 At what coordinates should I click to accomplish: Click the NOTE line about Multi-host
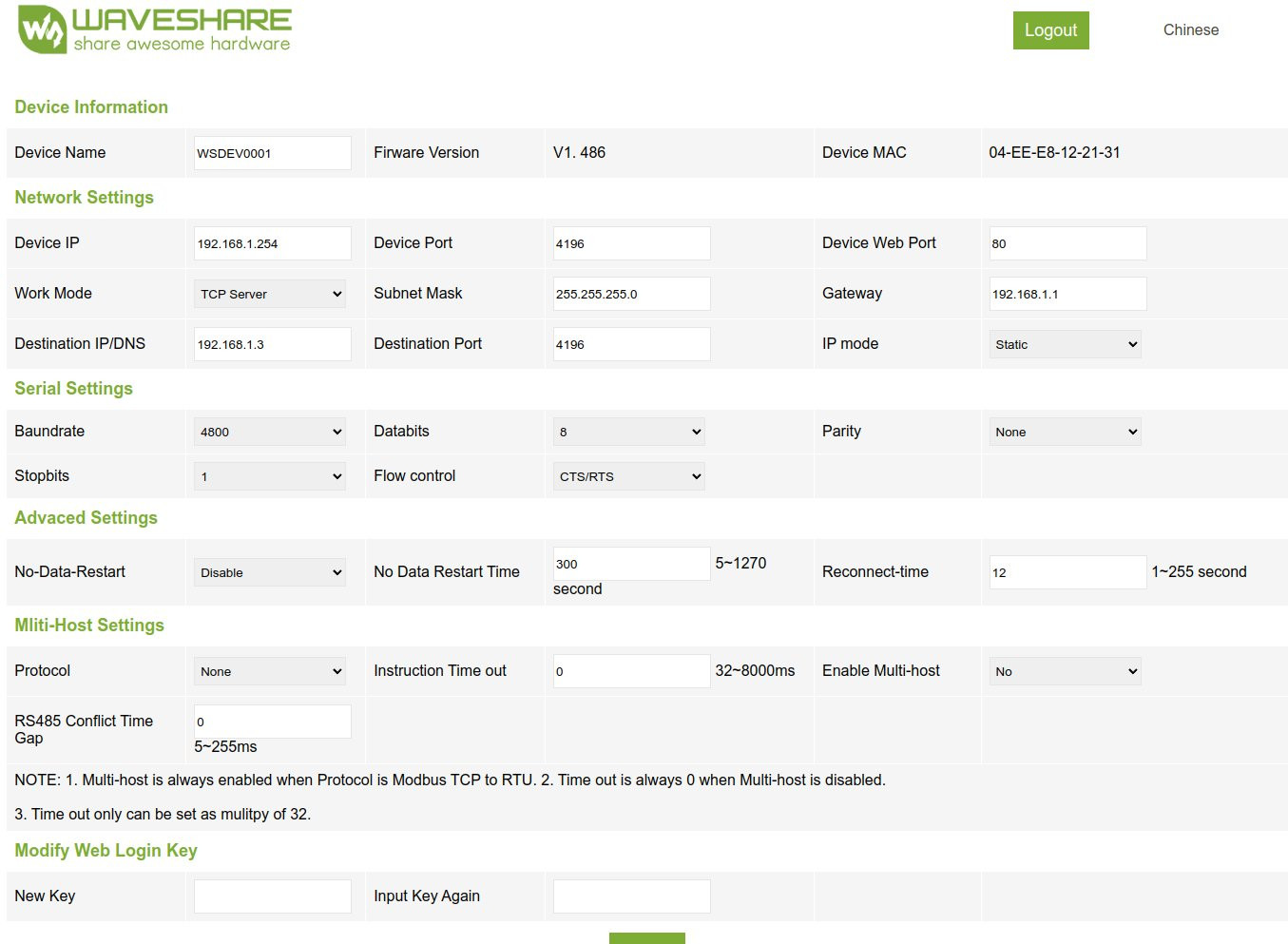click(450, 780)
